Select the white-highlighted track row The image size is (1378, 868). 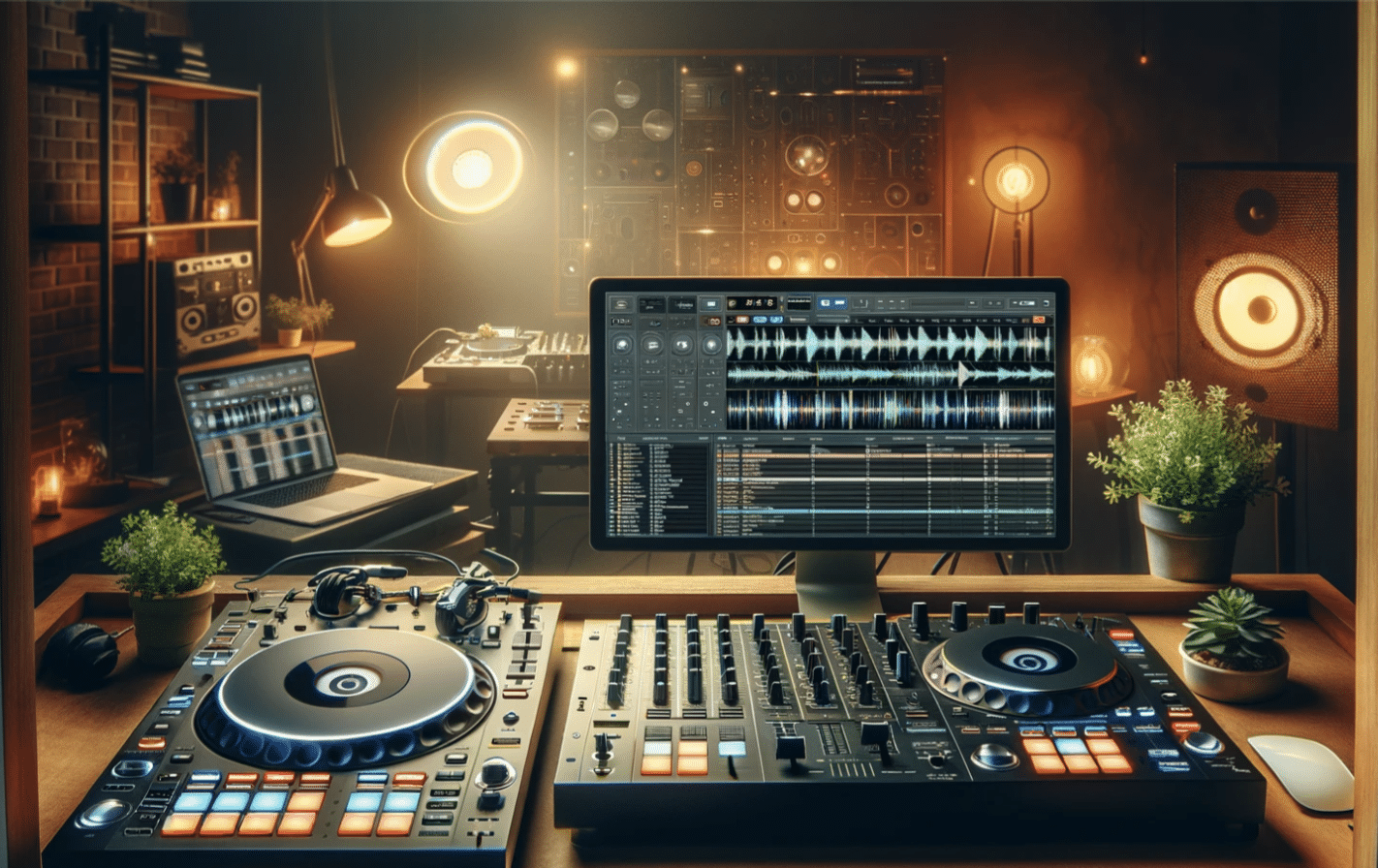pyautogui.click(x=886, y=480)
